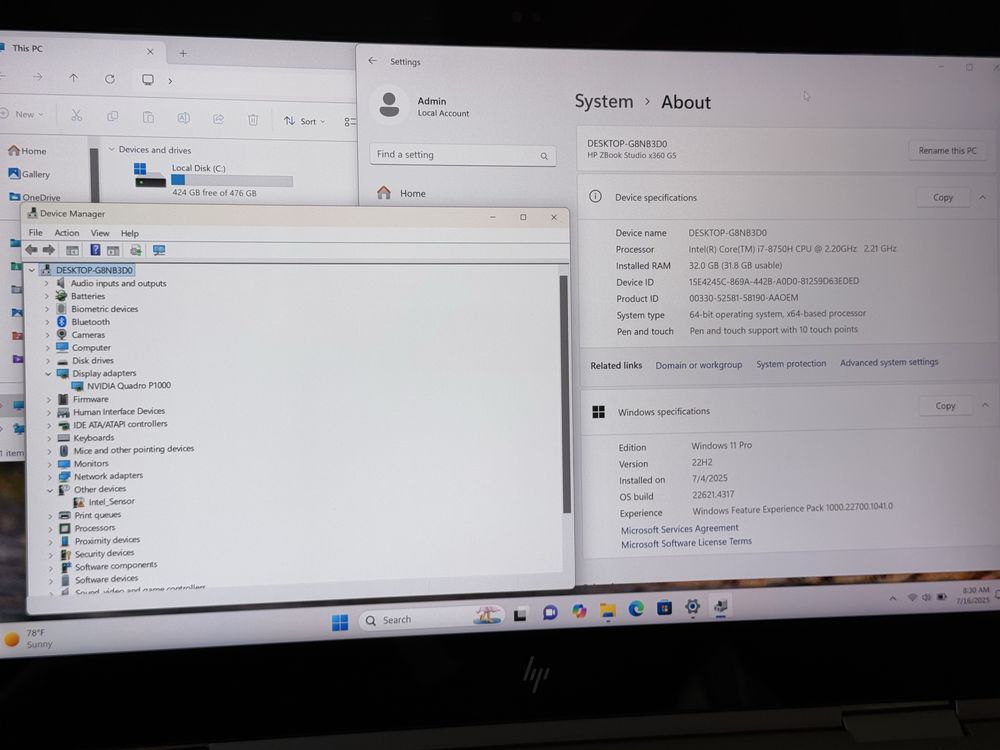
Task: Click the Device Manager forward arrow icon
Action: pyautogui.click(x=48, y=249)
